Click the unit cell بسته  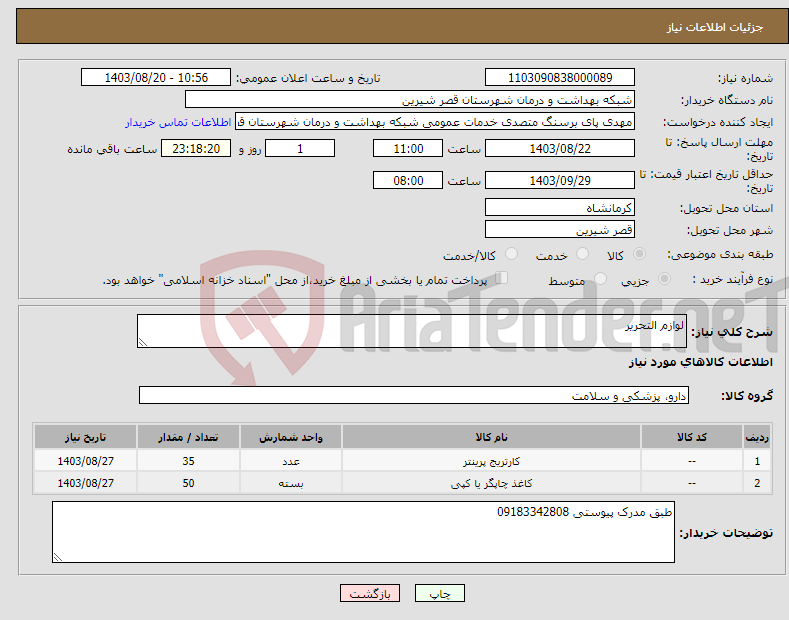pyautogui.click(x=291, y=483)
